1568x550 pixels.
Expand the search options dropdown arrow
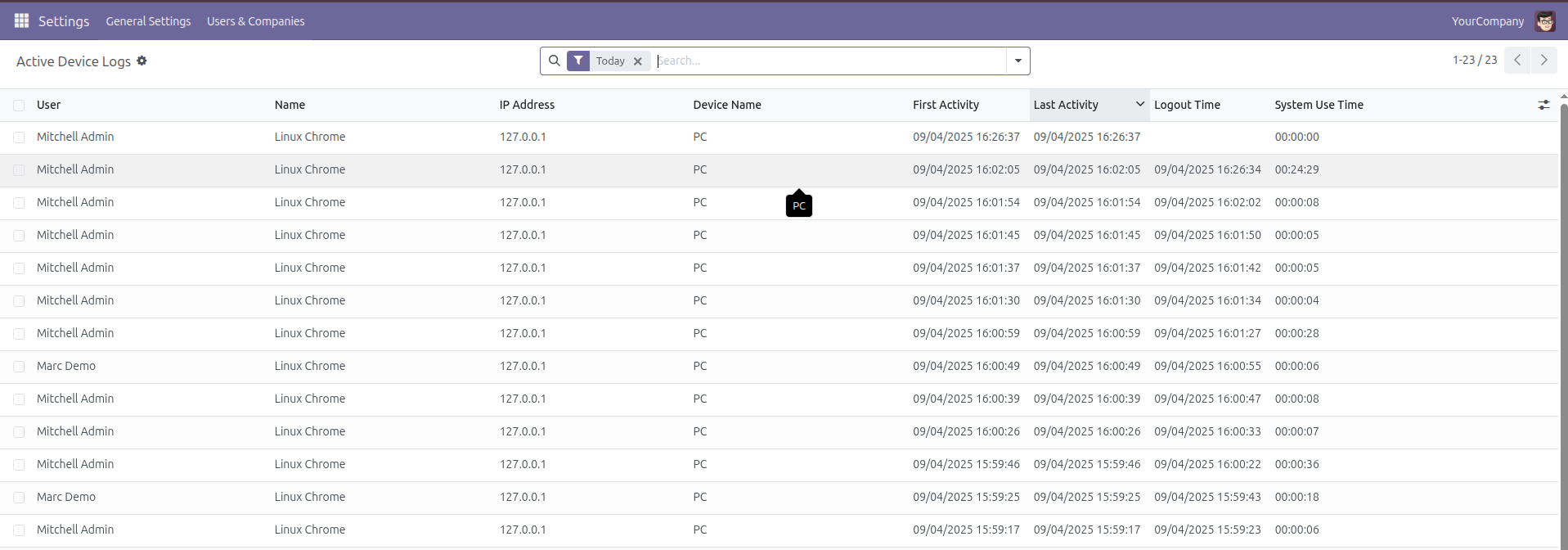pyautogui.click(x=1018, y=61)
